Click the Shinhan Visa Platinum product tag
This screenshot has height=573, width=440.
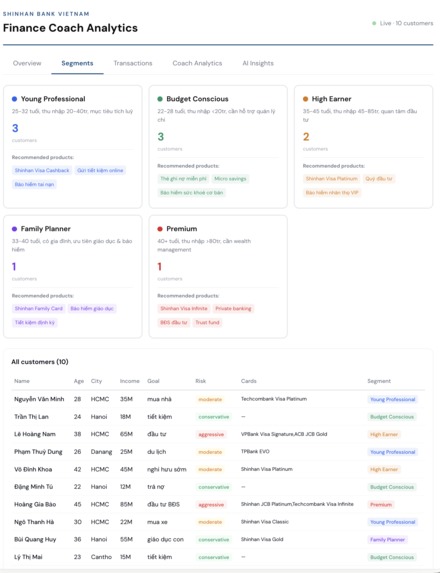coord(331,179)
